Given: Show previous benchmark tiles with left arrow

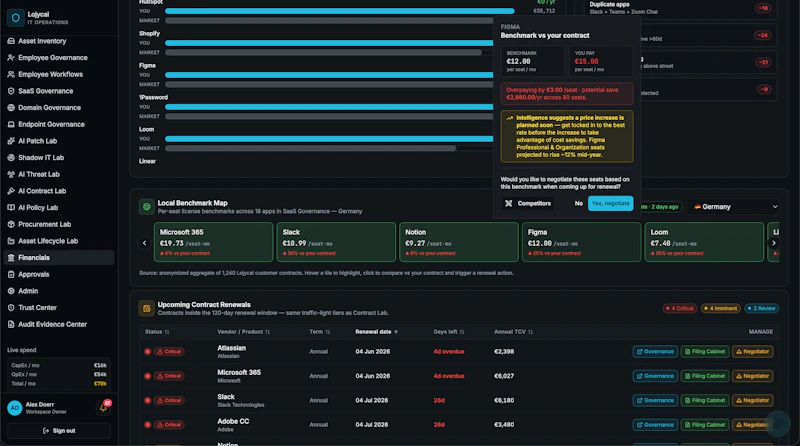Looking at the screenshot, I should click(144, 243).
